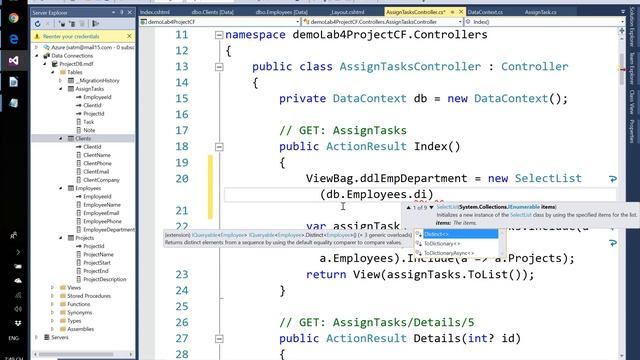
Task: Click the Connect to Database toolbar icon
Action: (62, 24)
